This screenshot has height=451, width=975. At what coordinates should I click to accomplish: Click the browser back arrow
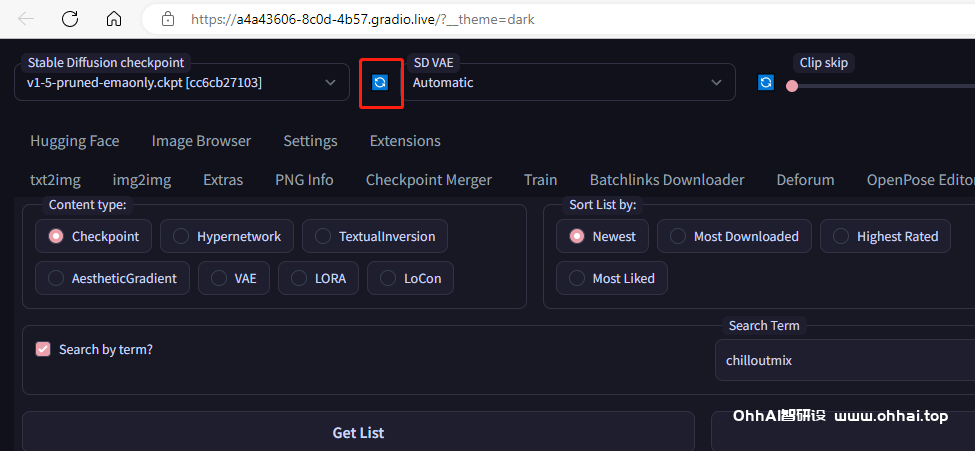(x=26, y=19)
